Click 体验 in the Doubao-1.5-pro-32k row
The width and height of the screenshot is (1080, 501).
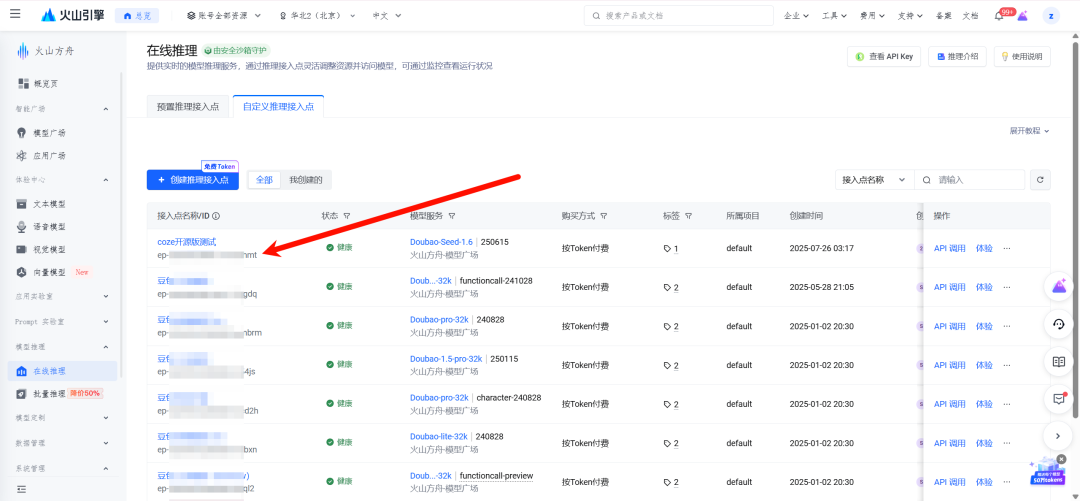[x=984, y=365]
